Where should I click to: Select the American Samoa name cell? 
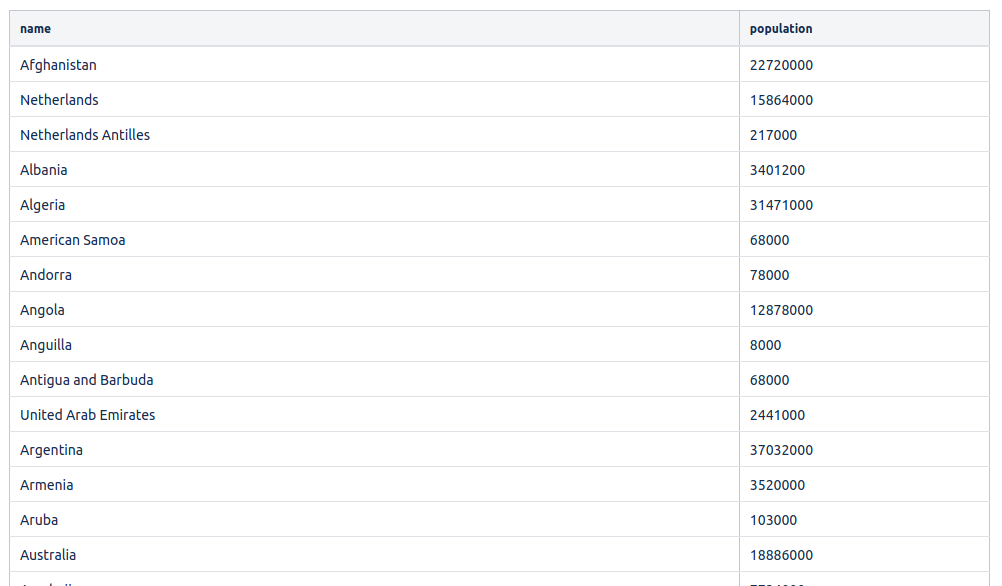click(72, 240)
